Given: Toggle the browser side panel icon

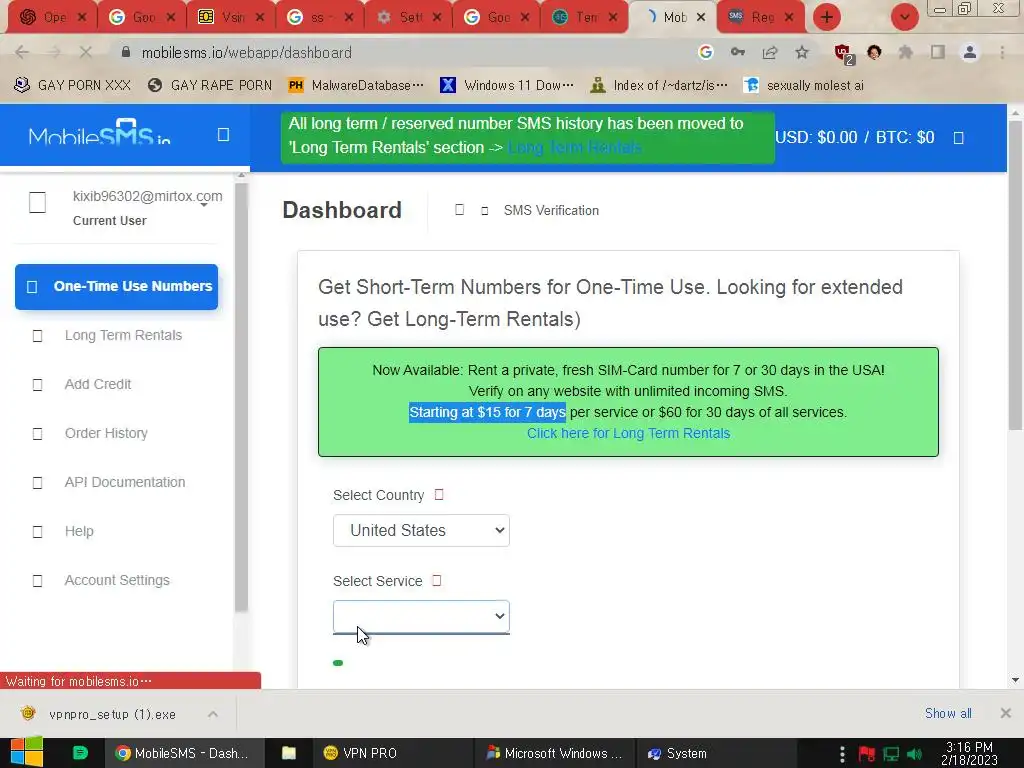Looking at the screenshot, I should (x=938, y=52).
